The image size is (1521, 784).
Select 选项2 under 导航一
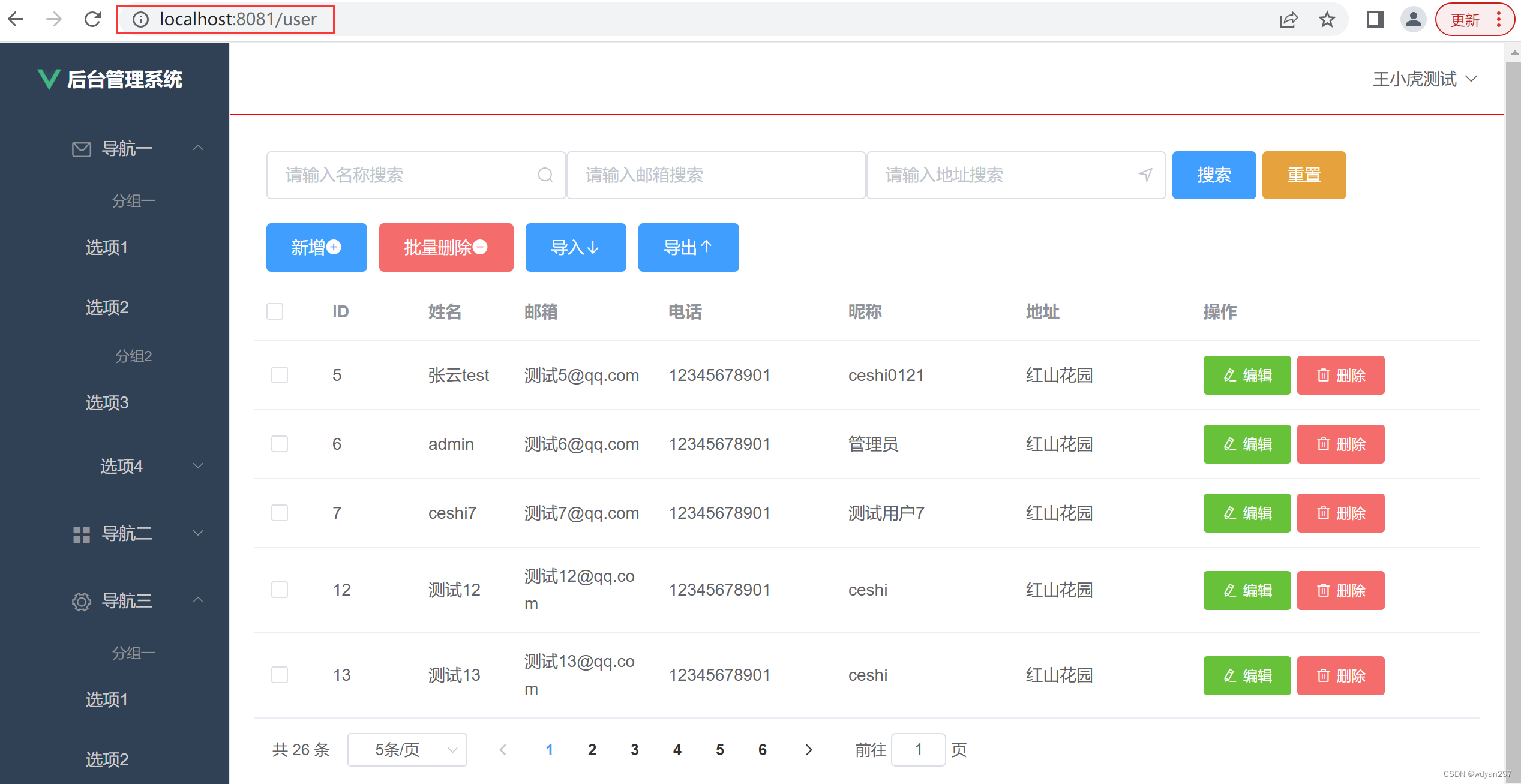(x=107, y=307)
